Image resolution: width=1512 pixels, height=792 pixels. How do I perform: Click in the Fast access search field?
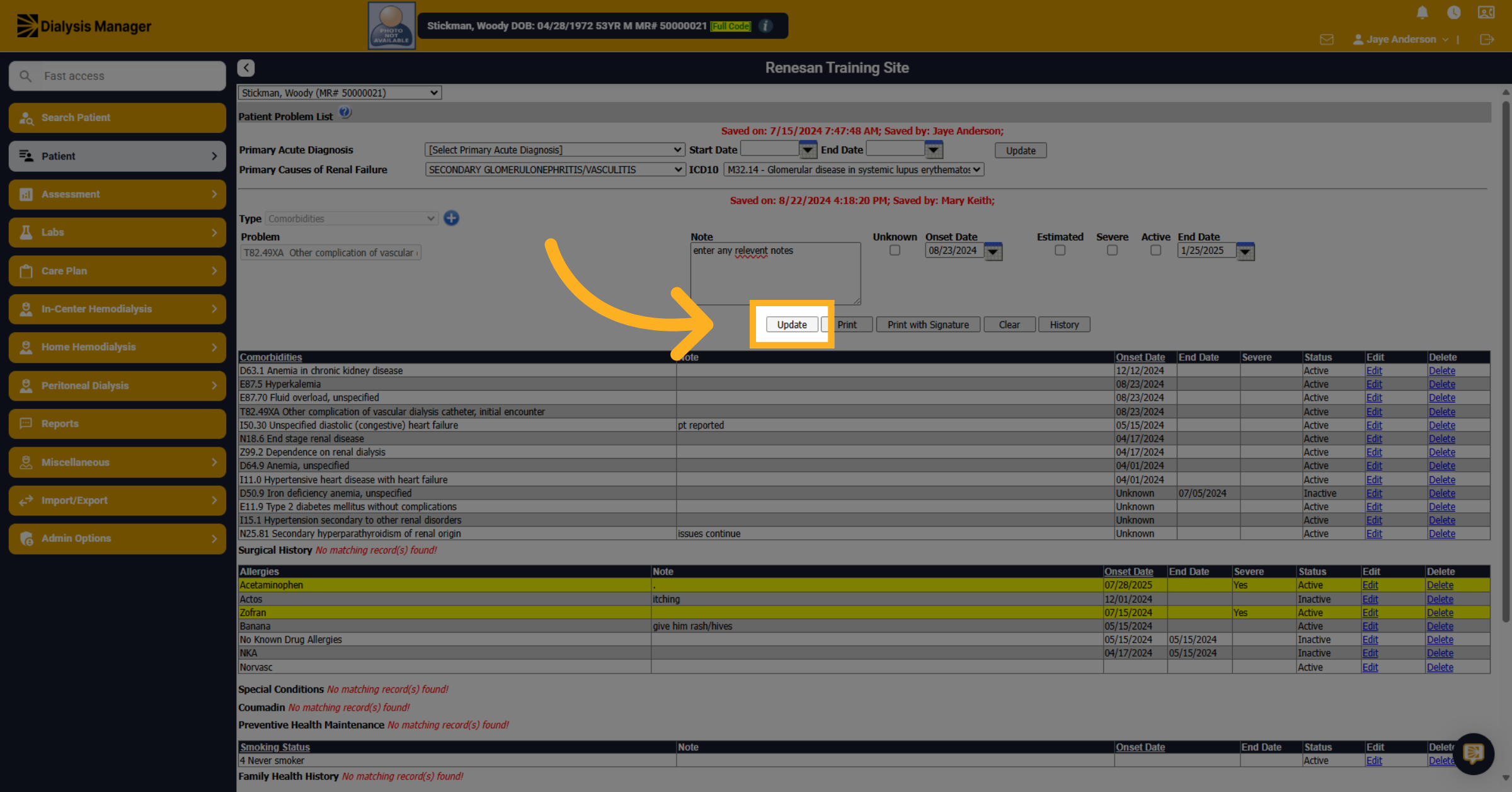[x=117, y=76]
